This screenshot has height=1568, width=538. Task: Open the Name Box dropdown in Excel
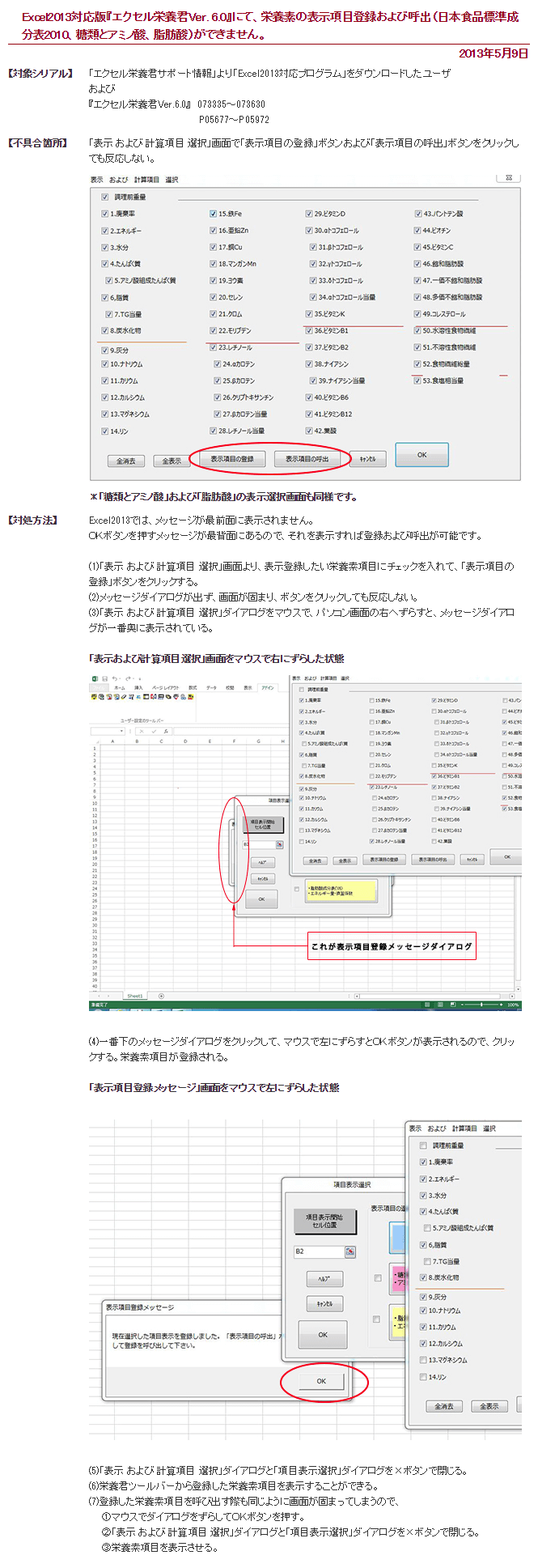tap(121, 731)
